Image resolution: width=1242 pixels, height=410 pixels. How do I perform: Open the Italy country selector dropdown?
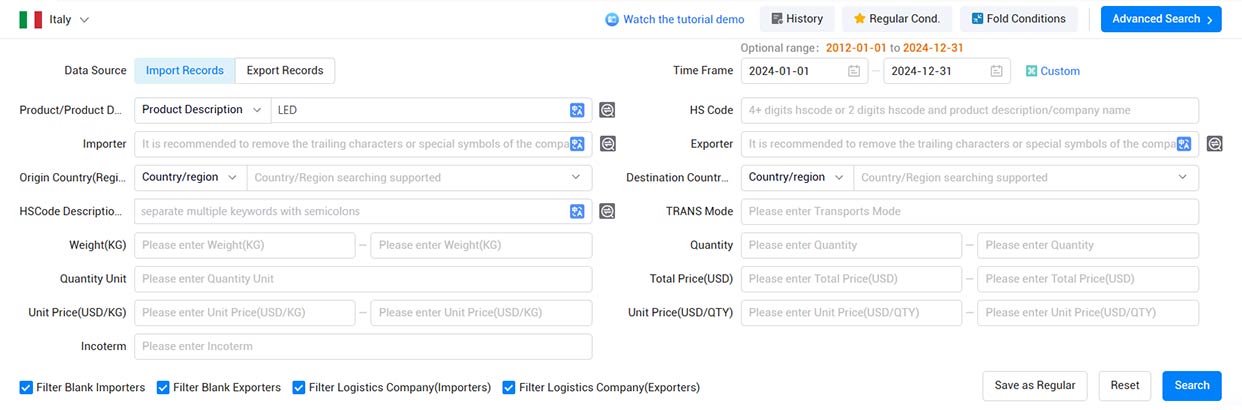55,20
